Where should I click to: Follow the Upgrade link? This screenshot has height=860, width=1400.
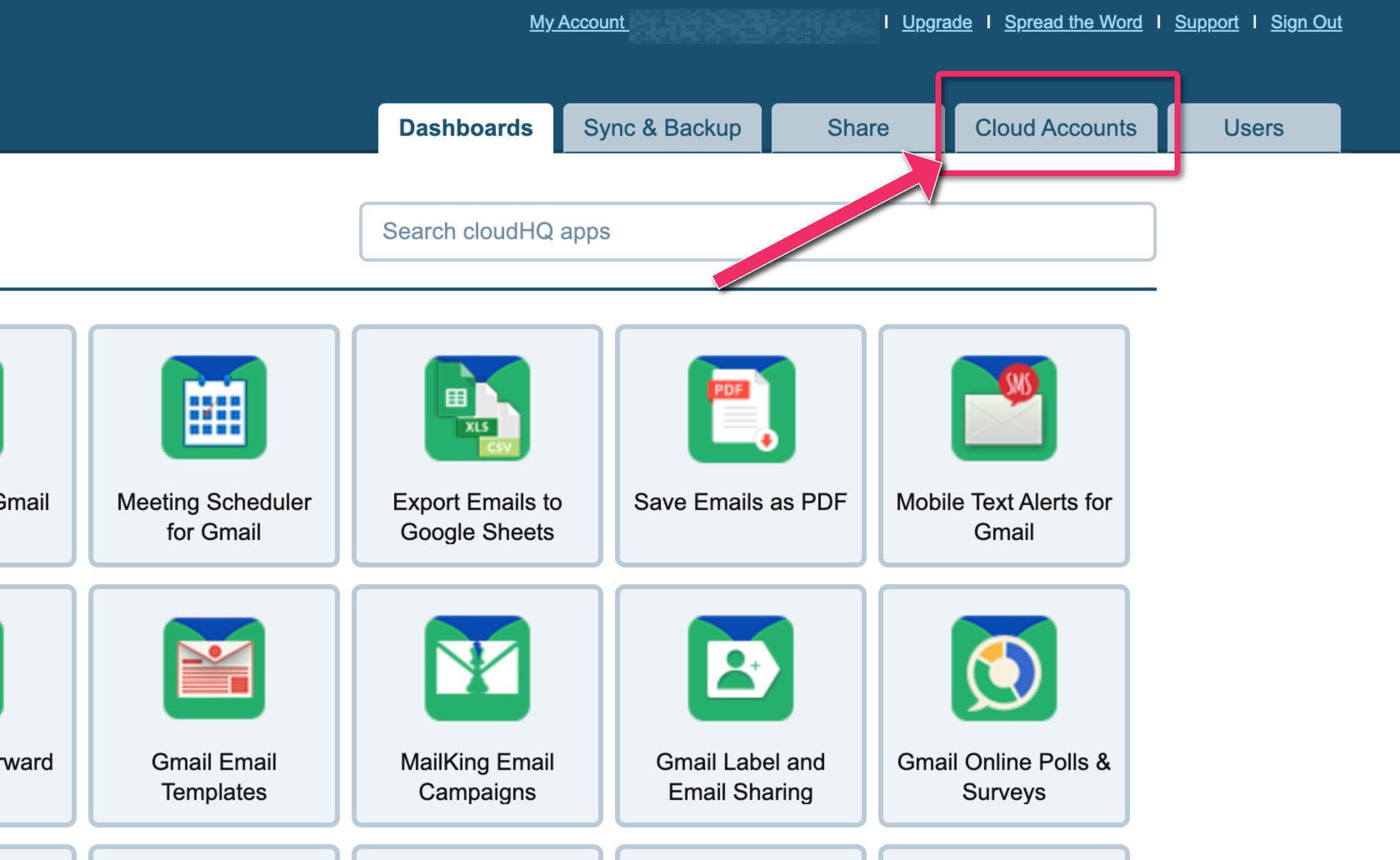pos(937,22)
